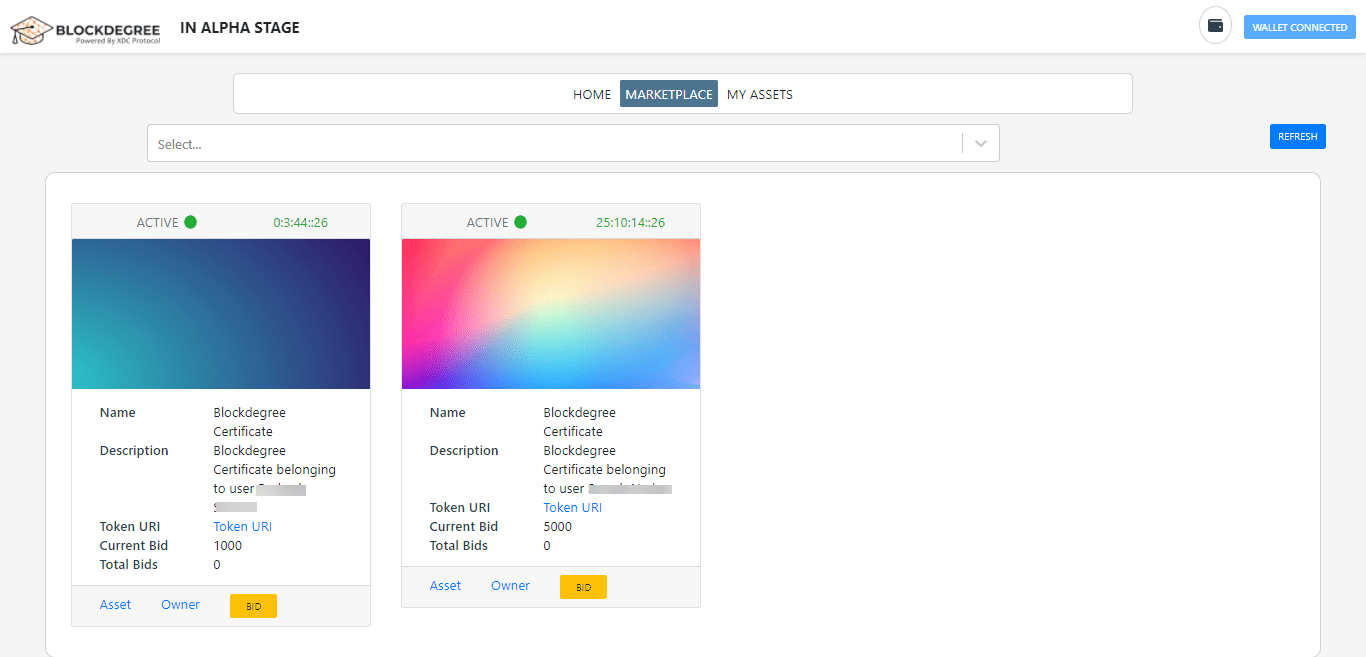Select the Marketplace tab
Image resolution: width=1366 pixels, height=657 pixels.
pyautogui.click(x=669, y=94)
